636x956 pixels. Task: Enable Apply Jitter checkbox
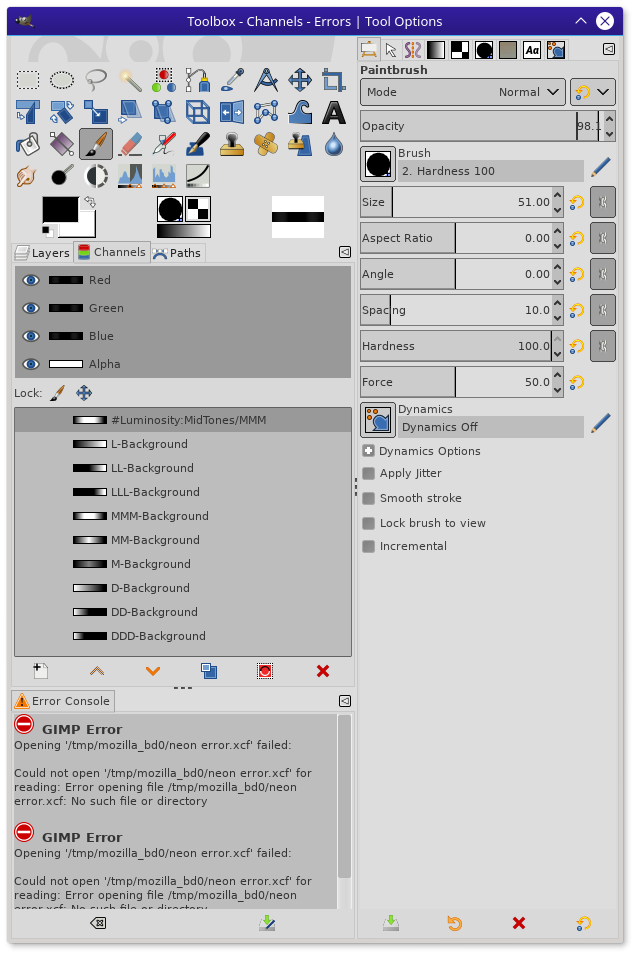(x=368, y=474)
